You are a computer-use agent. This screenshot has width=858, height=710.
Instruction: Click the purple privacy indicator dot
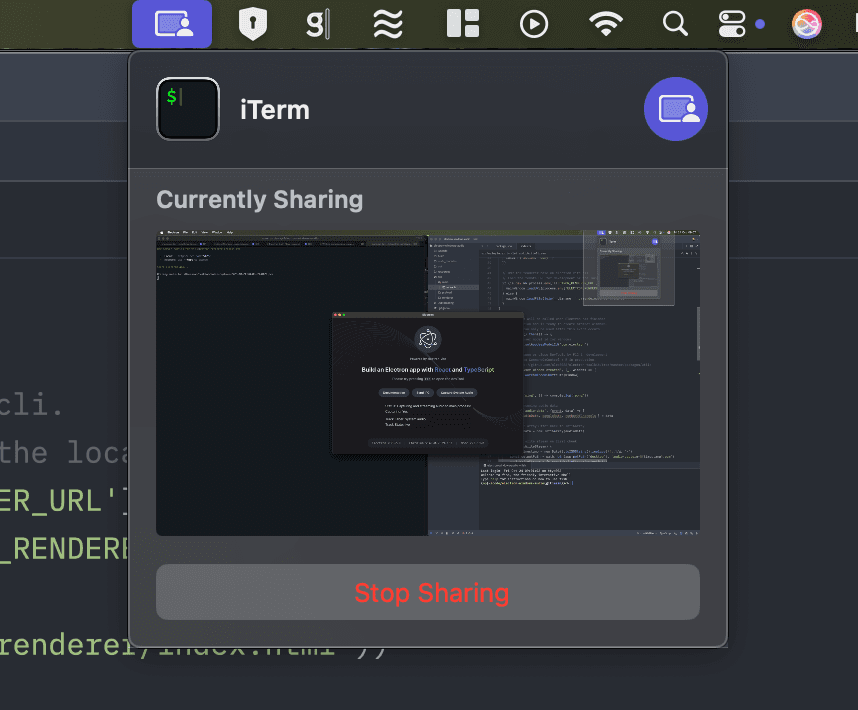tap(761, 24)
